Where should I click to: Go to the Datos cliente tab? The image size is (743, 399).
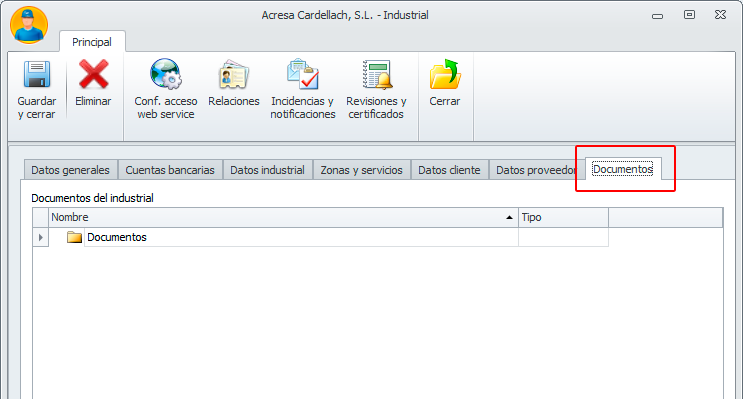pos(449,170)
